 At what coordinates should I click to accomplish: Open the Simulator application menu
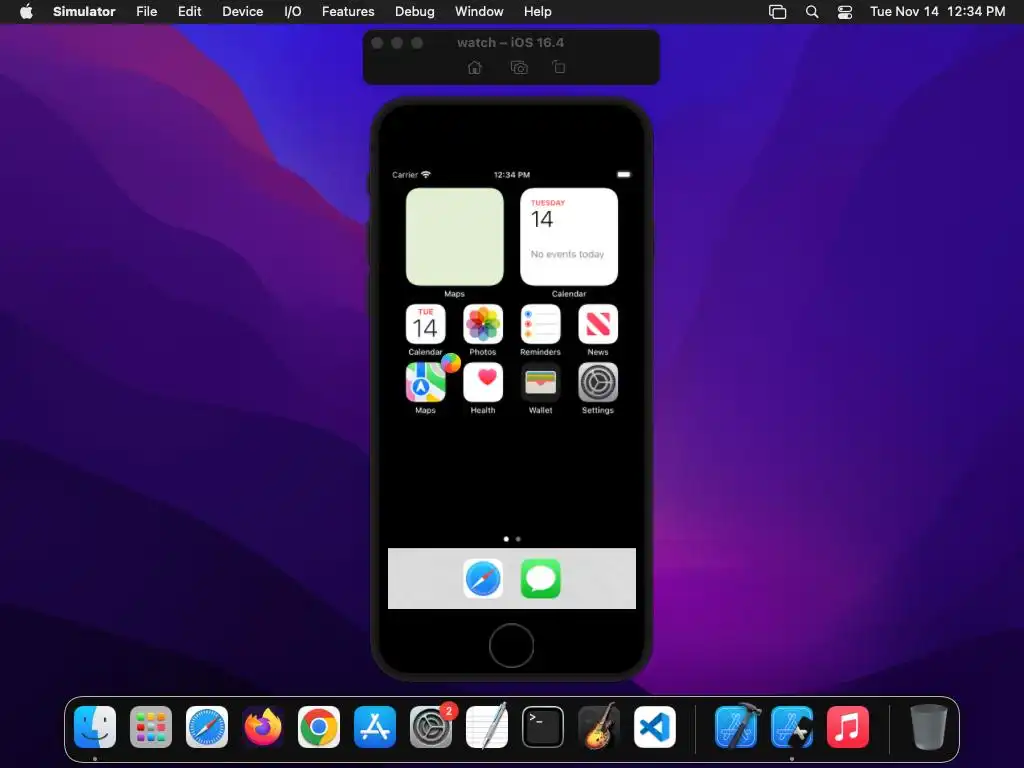point(84,12)
